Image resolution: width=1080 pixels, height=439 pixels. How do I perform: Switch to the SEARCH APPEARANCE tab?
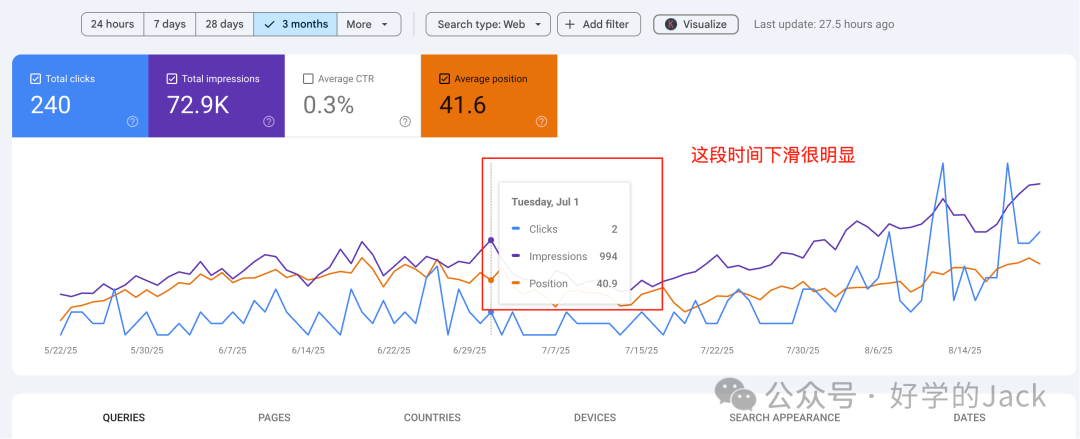point(785,417)
